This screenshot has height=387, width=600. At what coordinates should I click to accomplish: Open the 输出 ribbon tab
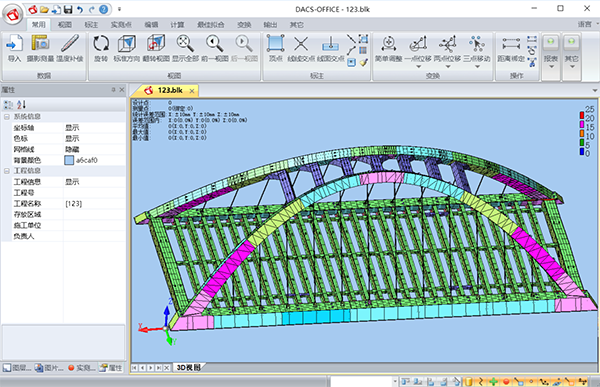270,24
